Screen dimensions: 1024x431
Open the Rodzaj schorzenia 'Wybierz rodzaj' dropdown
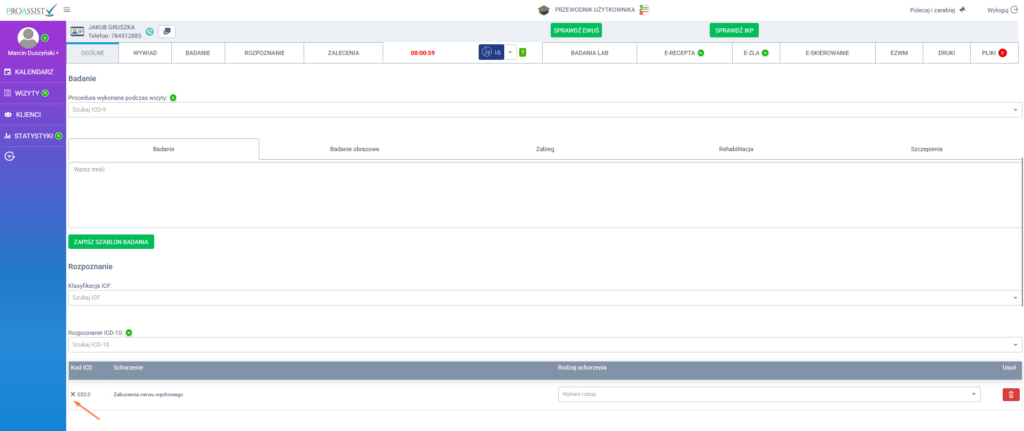click(x=768, y=395)
